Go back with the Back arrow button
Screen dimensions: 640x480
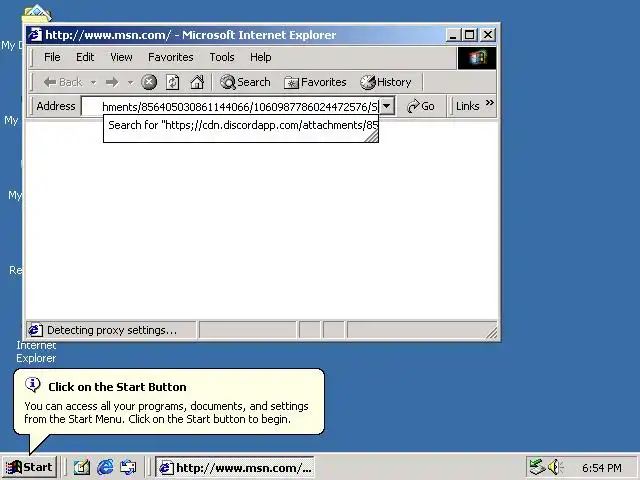pos(63,82)
